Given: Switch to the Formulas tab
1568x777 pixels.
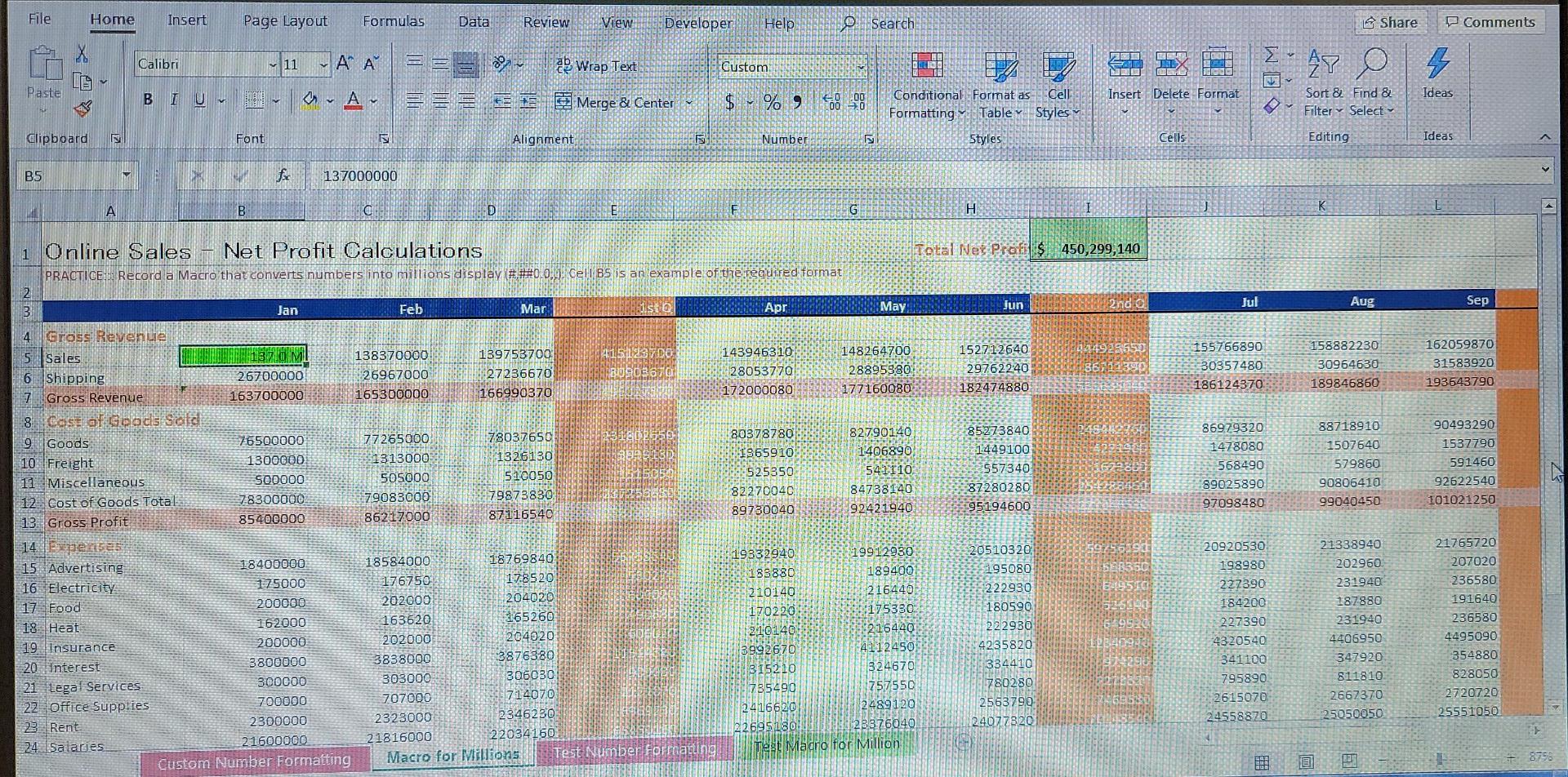Looking at the screenshot, I should [393, 20].
